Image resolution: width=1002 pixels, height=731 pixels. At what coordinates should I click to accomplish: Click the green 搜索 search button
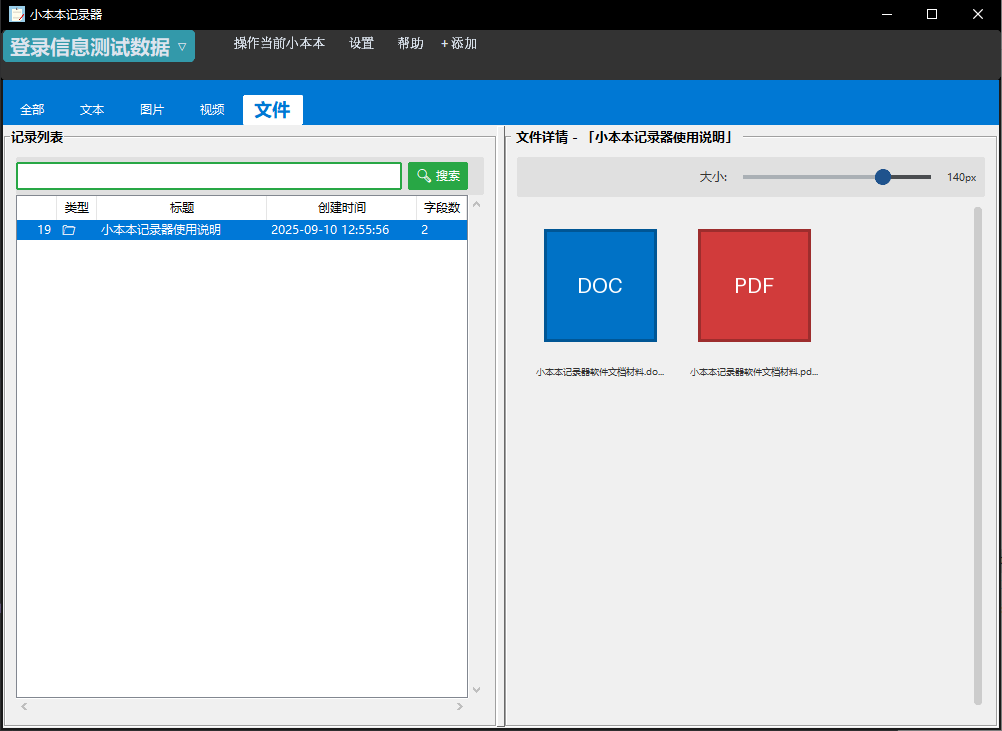click(x=438, y=176)
